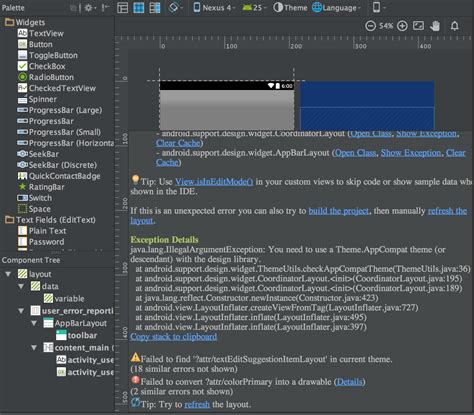Collapse the data node in Component Tree
This screenshot has width=474, height=415.
coord(21,286)
